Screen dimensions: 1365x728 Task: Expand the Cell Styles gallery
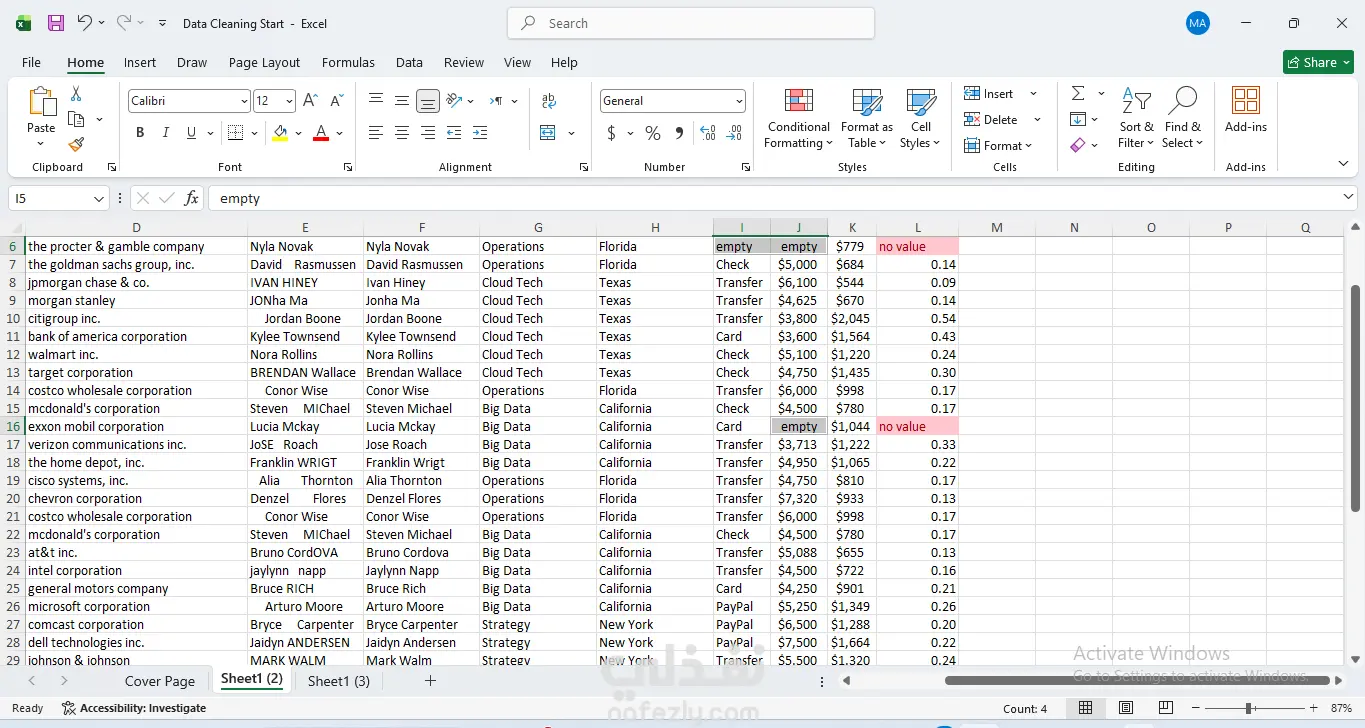[x=920, y=119]
